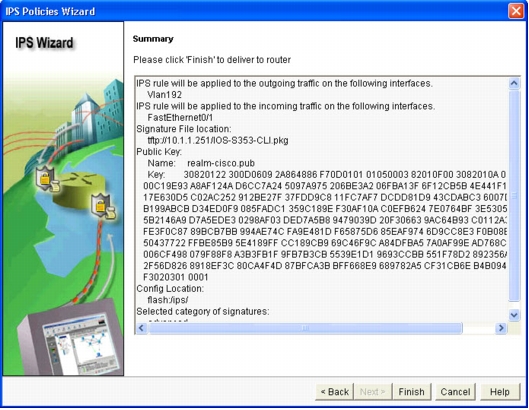The width and height of the screenshot is (529, 410).
Task: Click the upper-left shield lock icon
Action: coord(47,179)
